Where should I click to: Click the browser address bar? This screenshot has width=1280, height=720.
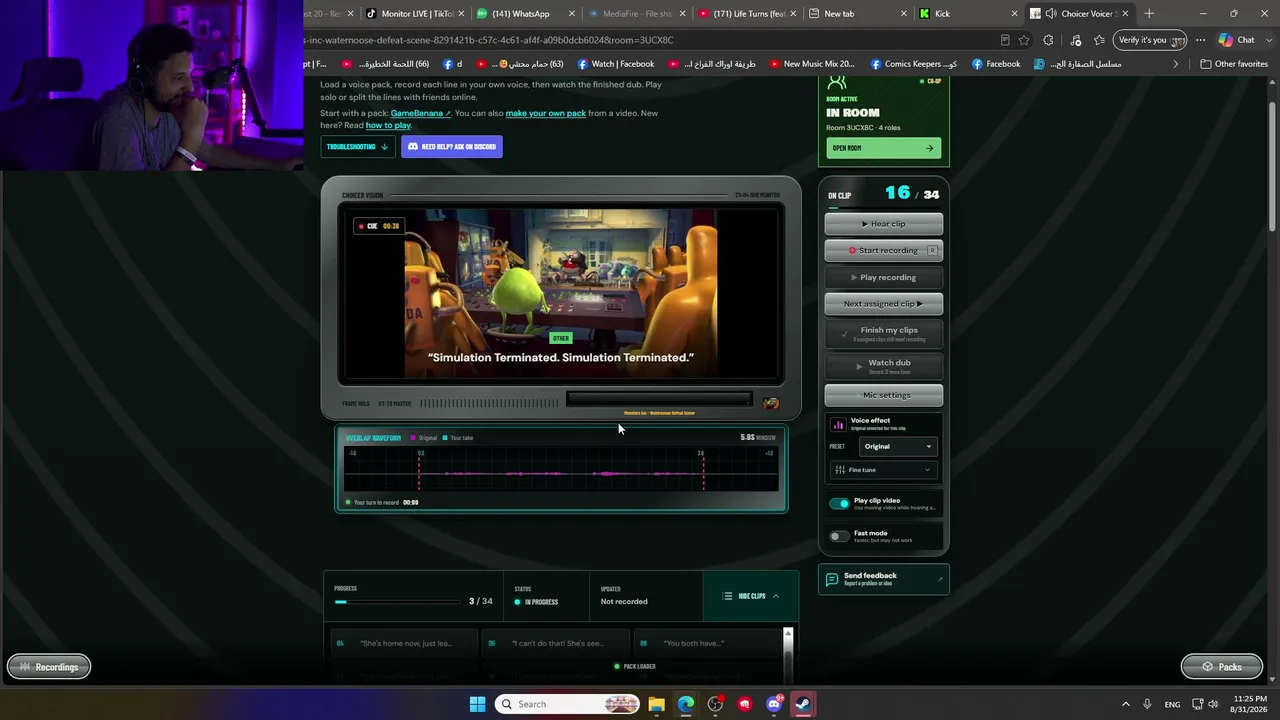tap(650, 40)
